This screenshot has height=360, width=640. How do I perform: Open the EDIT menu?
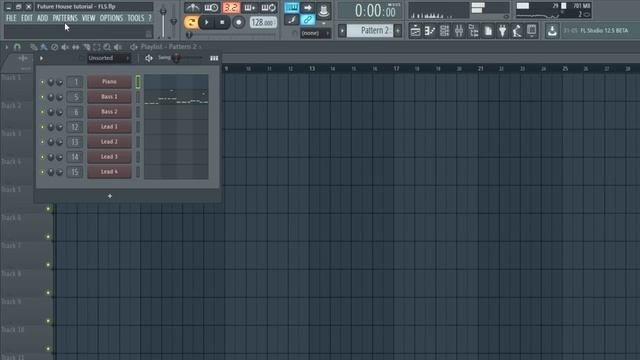[x=27, y=18]
